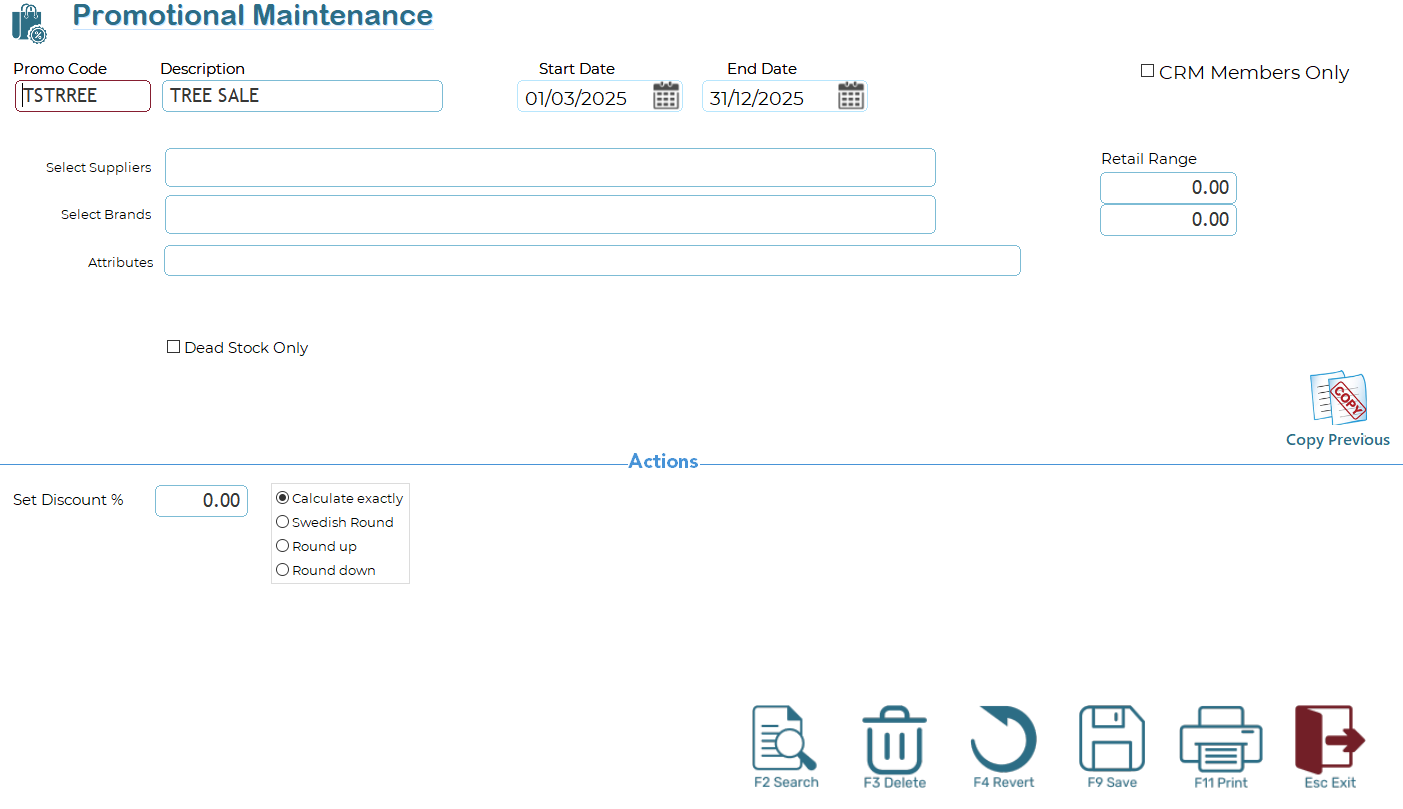The height and width of the screenshot is (809, 1403).
Task: Click the Description field containing TREE SALE
Action: (302, 96)
